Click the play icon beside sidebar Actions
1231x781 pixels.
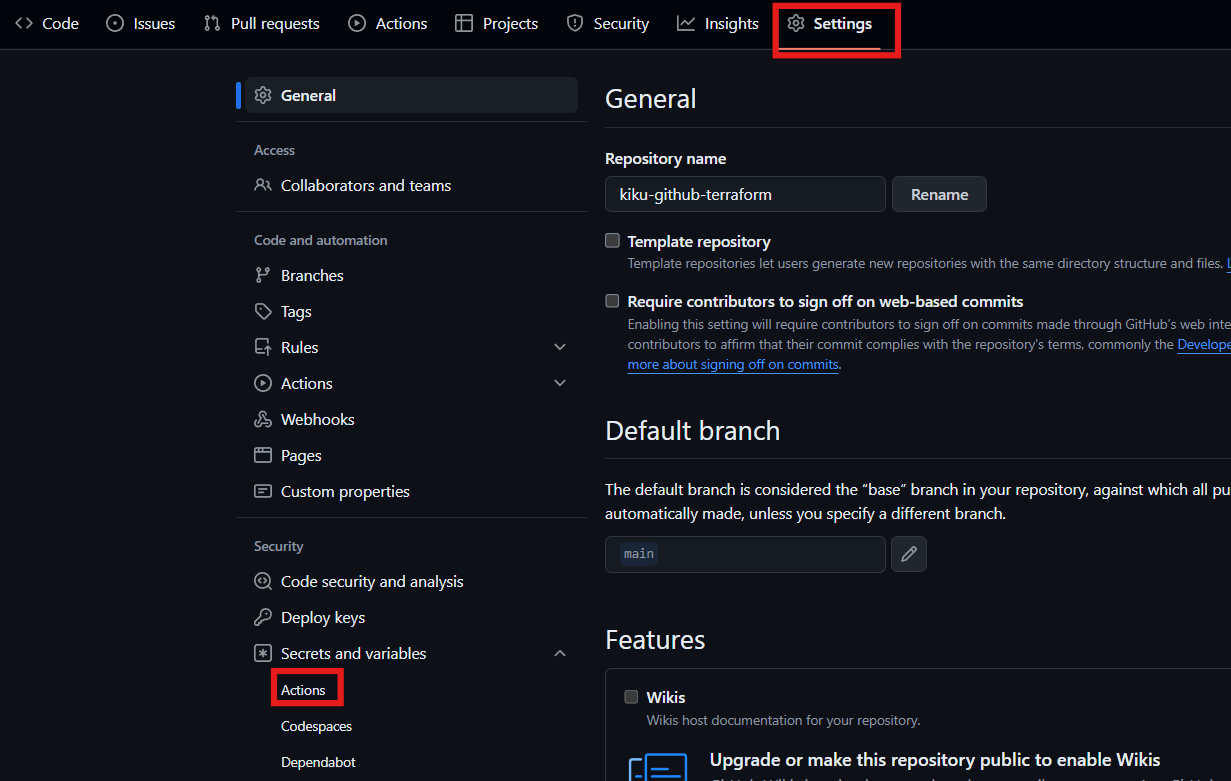point(263,383)
